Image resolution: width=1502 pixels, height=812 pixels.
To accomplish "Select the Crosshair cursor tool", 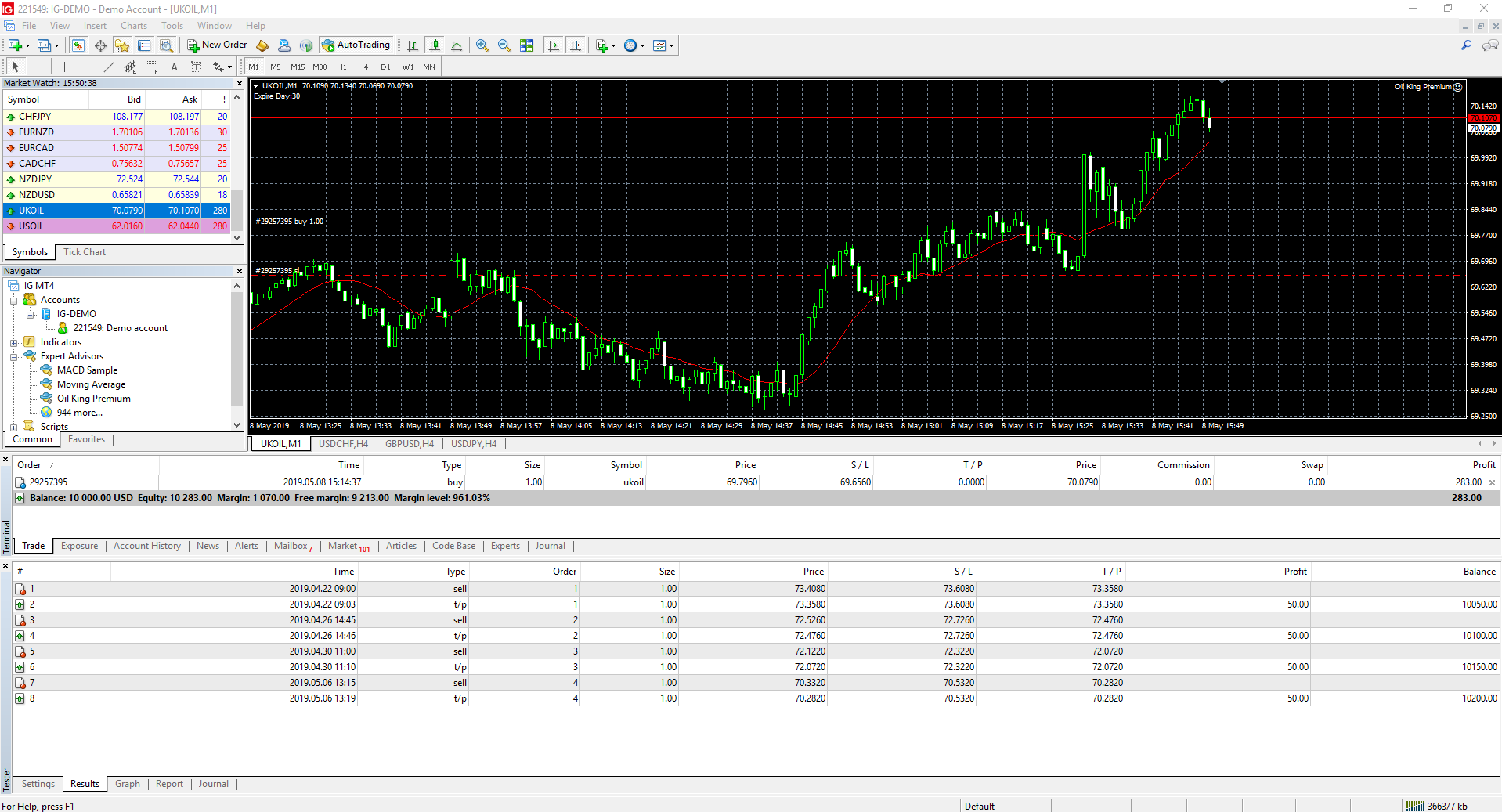I will point(38,67).
